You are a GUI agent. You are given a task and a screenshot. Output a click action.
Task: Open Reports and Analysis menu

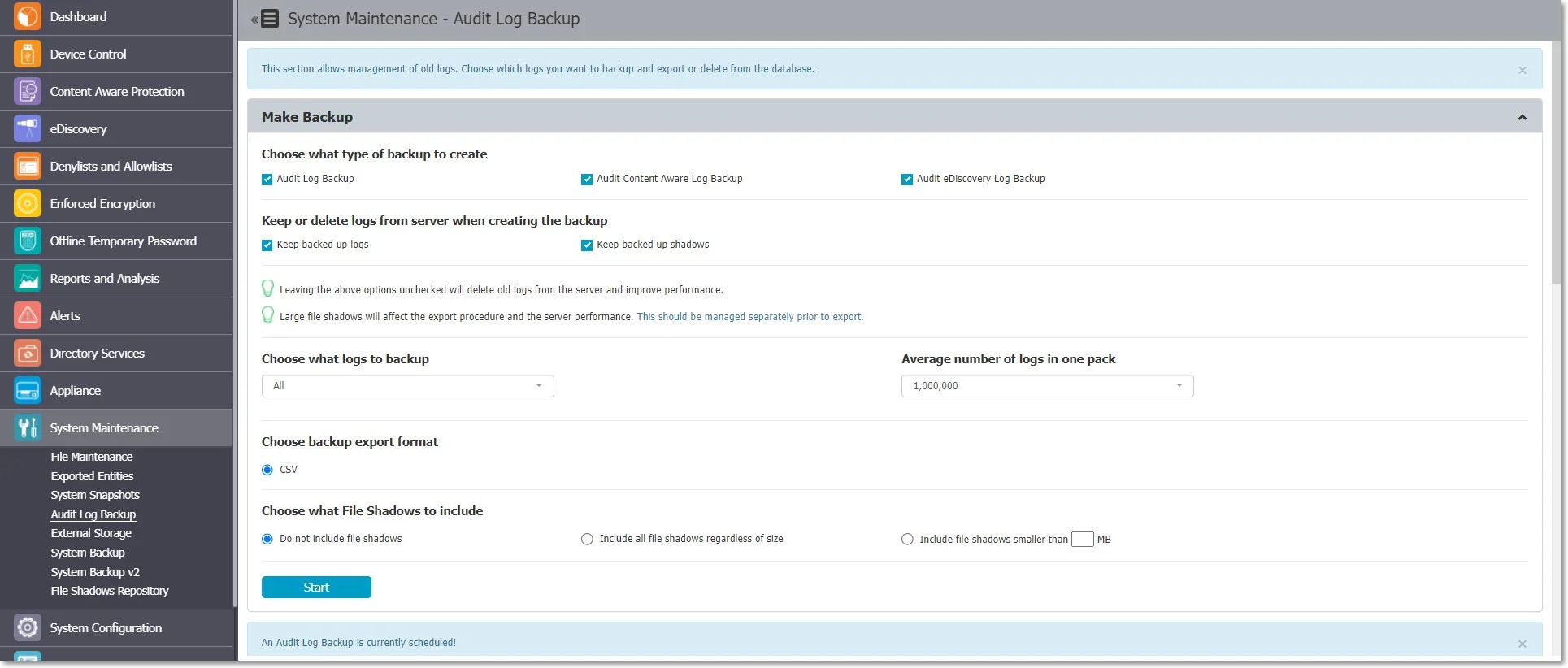pyautogui.click(x=105, y=278)
